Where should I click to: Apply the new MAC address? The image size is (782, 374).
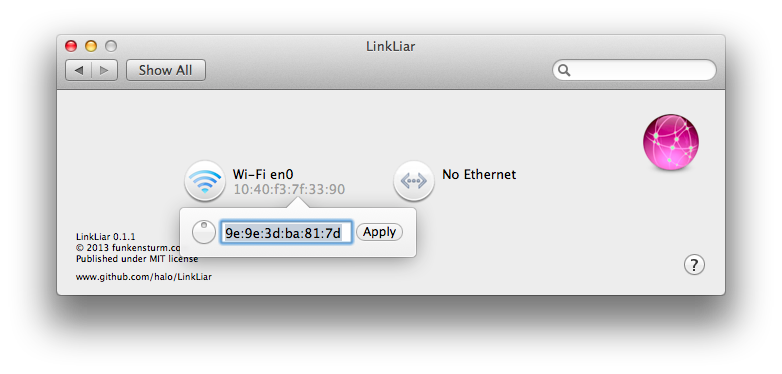click(x=380, y=232)
